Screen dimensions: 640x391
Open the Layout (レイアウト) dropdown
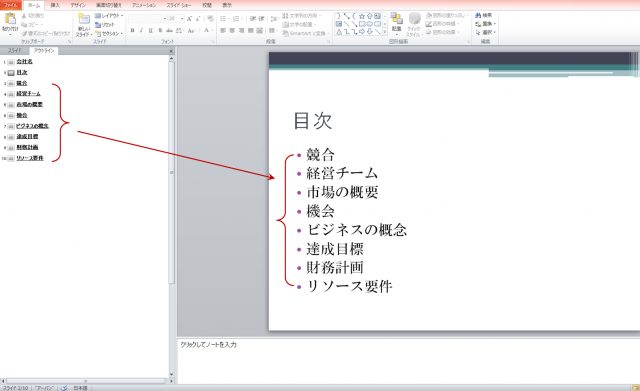point(109,16)
